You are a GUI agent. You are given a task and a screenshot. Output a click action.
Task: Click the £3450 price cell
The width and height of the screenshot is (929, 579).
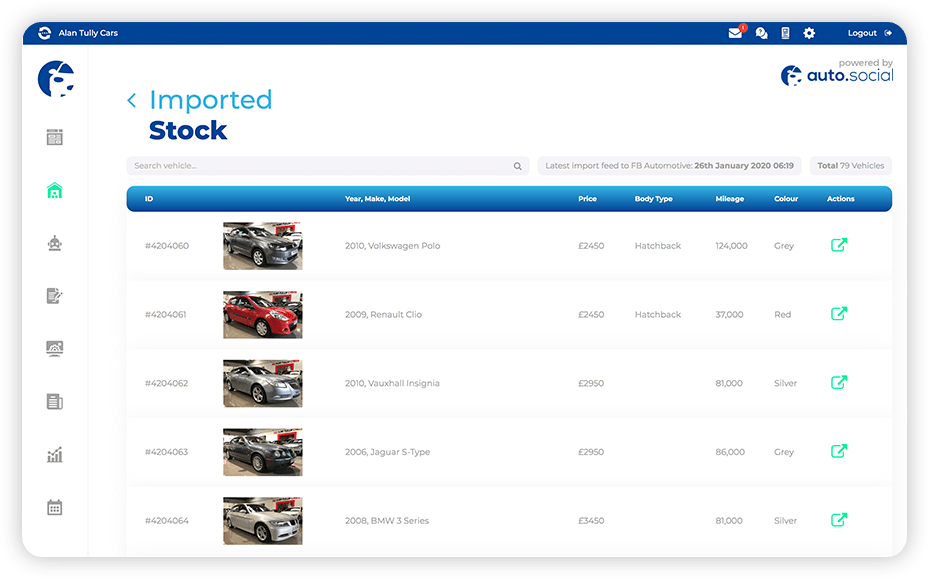[591, 521]
